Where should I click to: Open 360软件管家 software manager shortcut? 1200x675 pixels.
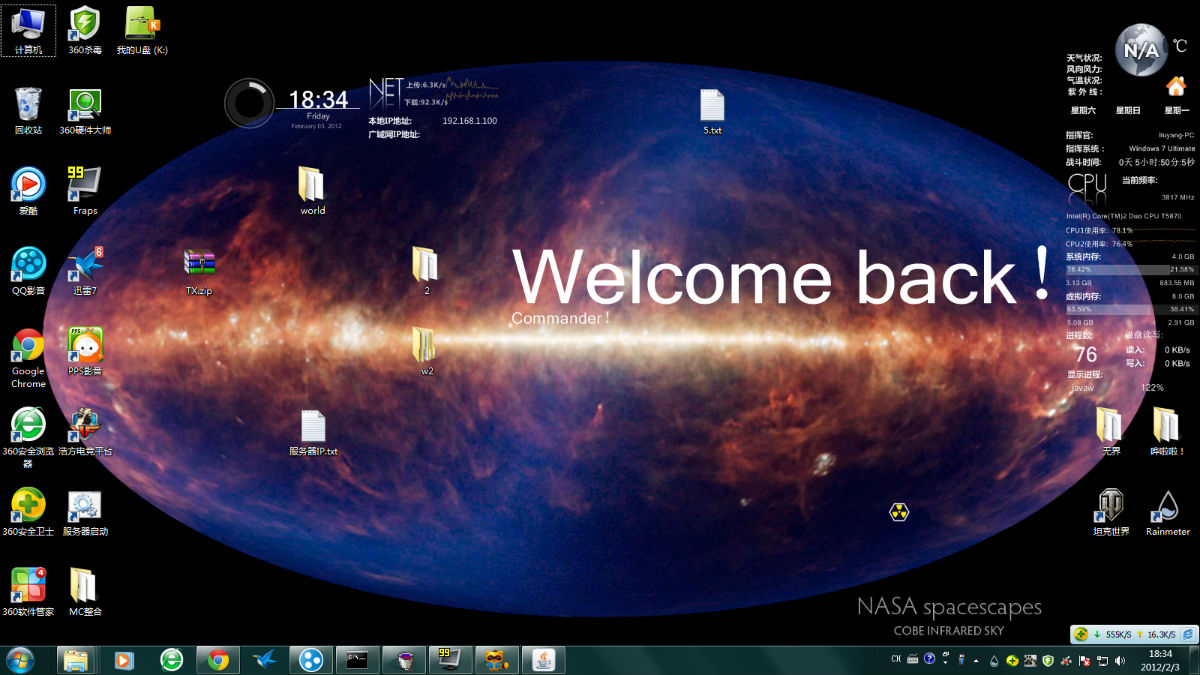pos(28,592)
